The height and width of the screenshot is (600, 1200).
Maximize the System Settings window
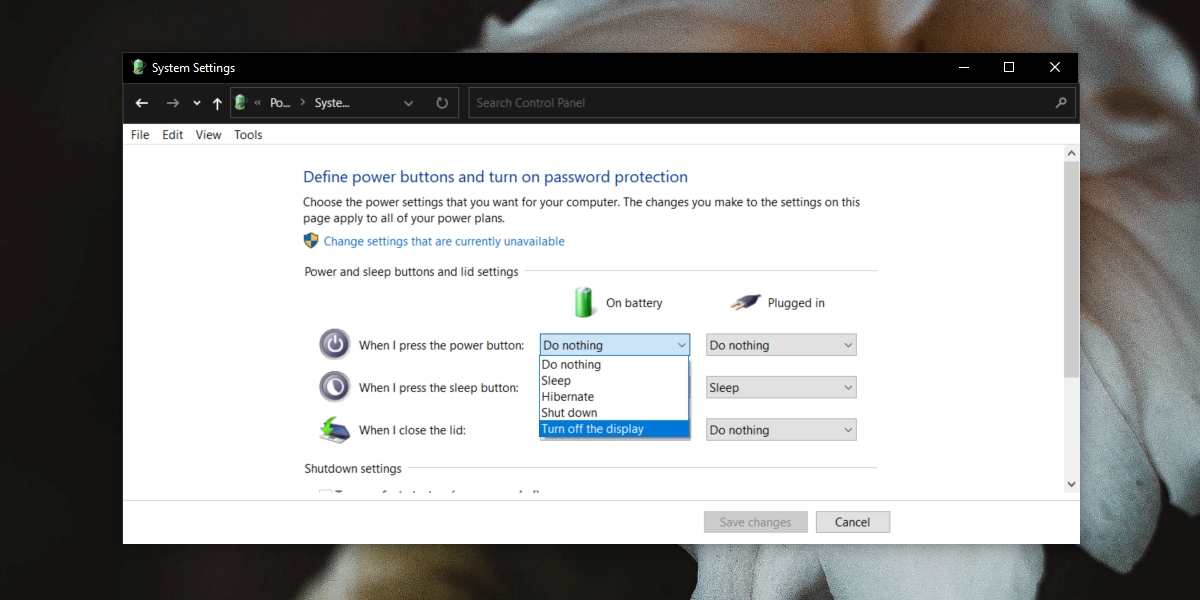[1009, 68]
